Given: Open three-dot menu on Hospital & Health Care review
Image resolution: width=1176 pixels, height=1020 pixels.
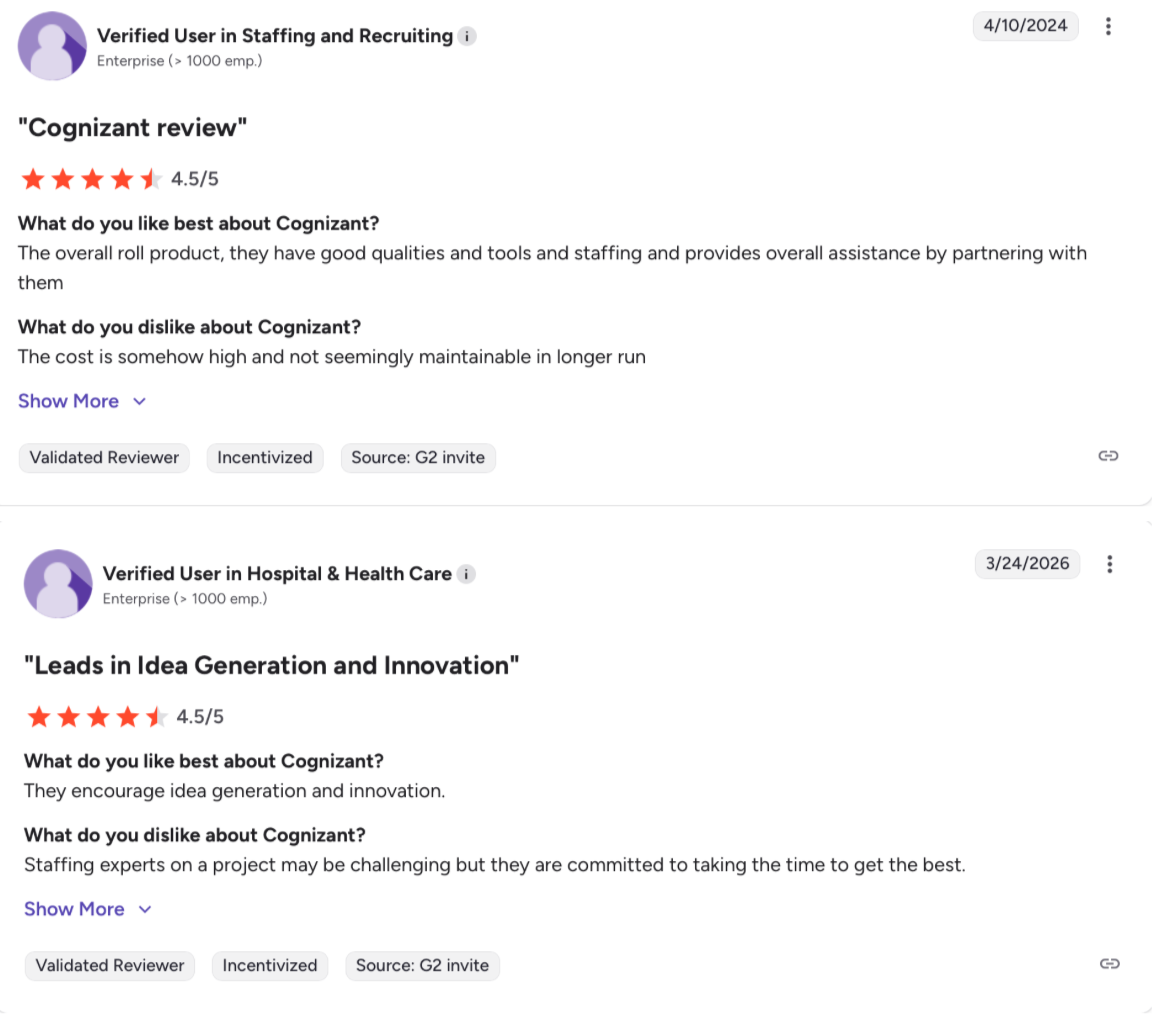Looking at the screenshot, I should 1109,564.
